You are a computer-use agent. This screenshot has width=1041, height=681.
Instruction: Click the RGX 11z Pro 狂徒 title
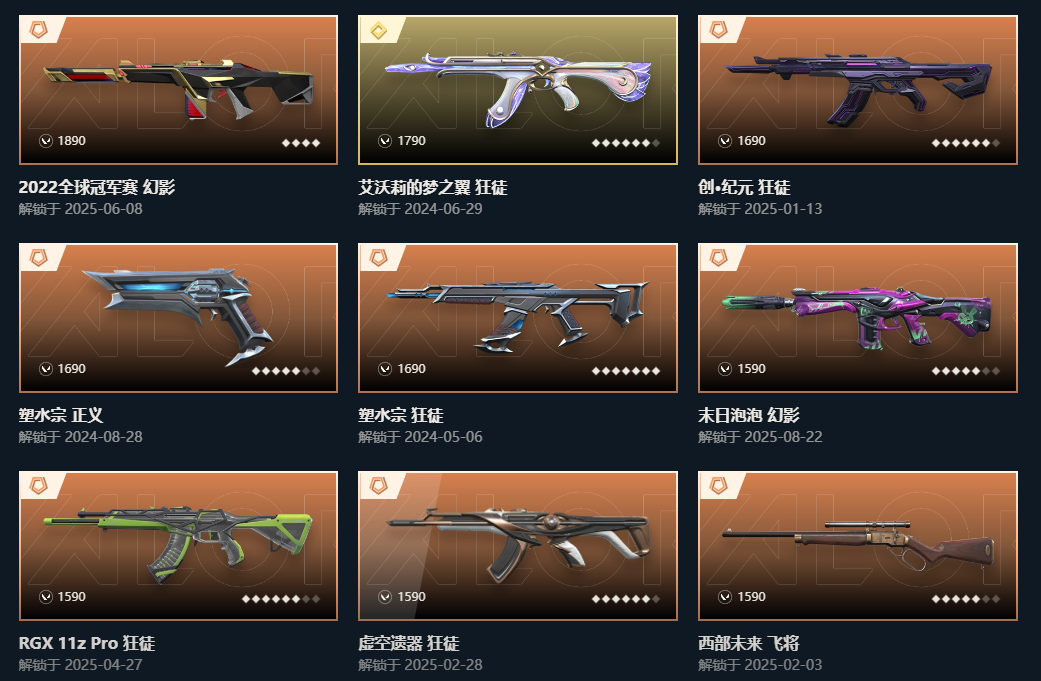pos(87,643)
